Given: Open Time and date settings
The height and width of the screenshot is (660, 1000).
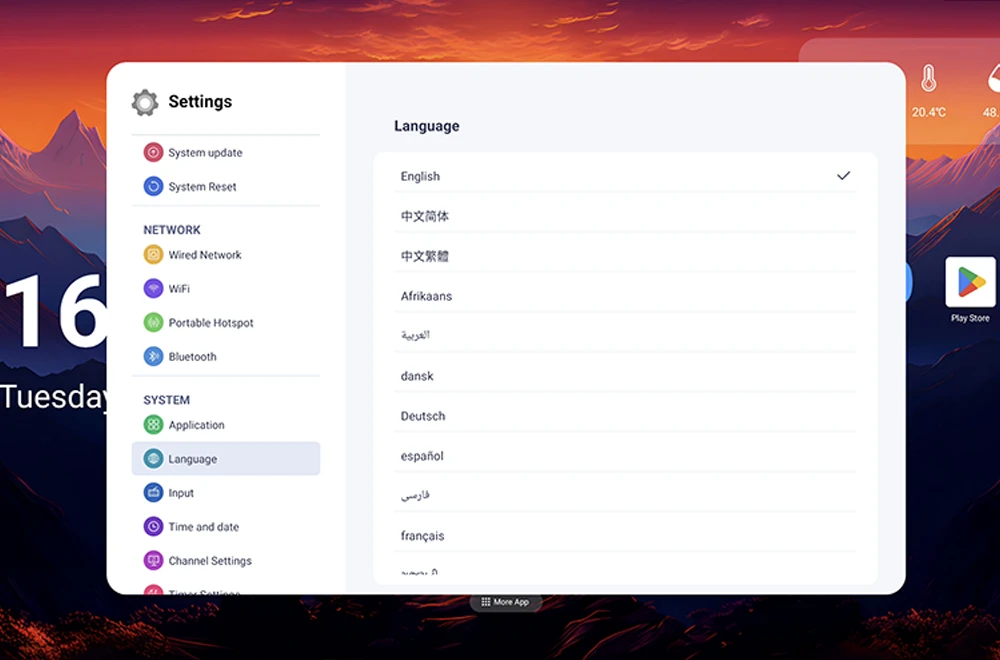Looking at the screenshot, I should tap(226, 527).
